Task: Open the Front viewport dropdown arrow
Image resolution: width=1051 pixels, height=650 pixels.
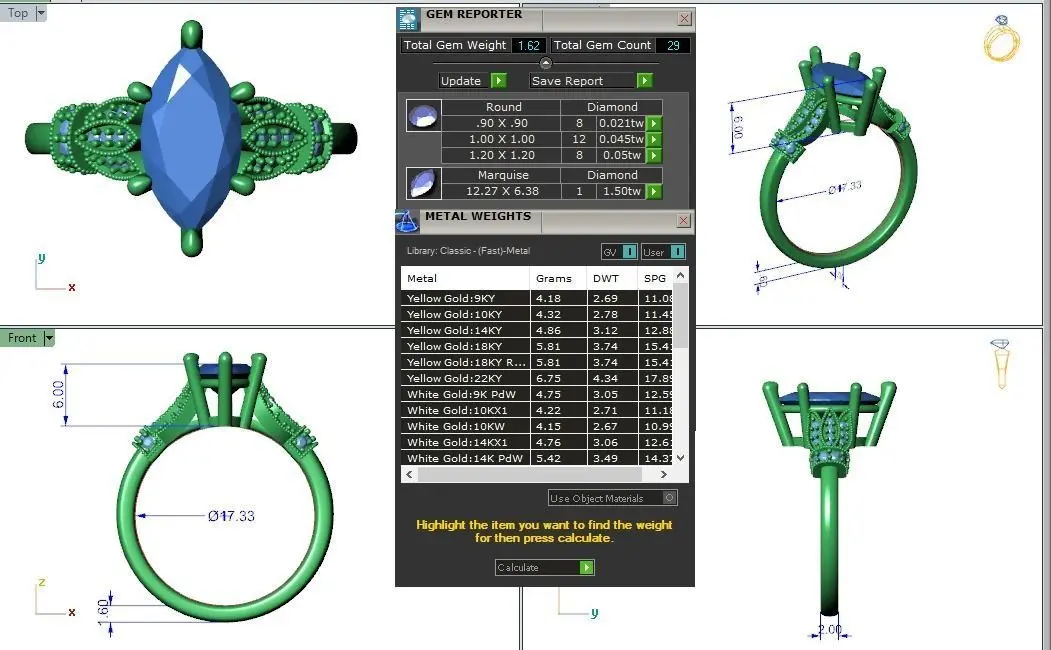Action: pos(49,338)
